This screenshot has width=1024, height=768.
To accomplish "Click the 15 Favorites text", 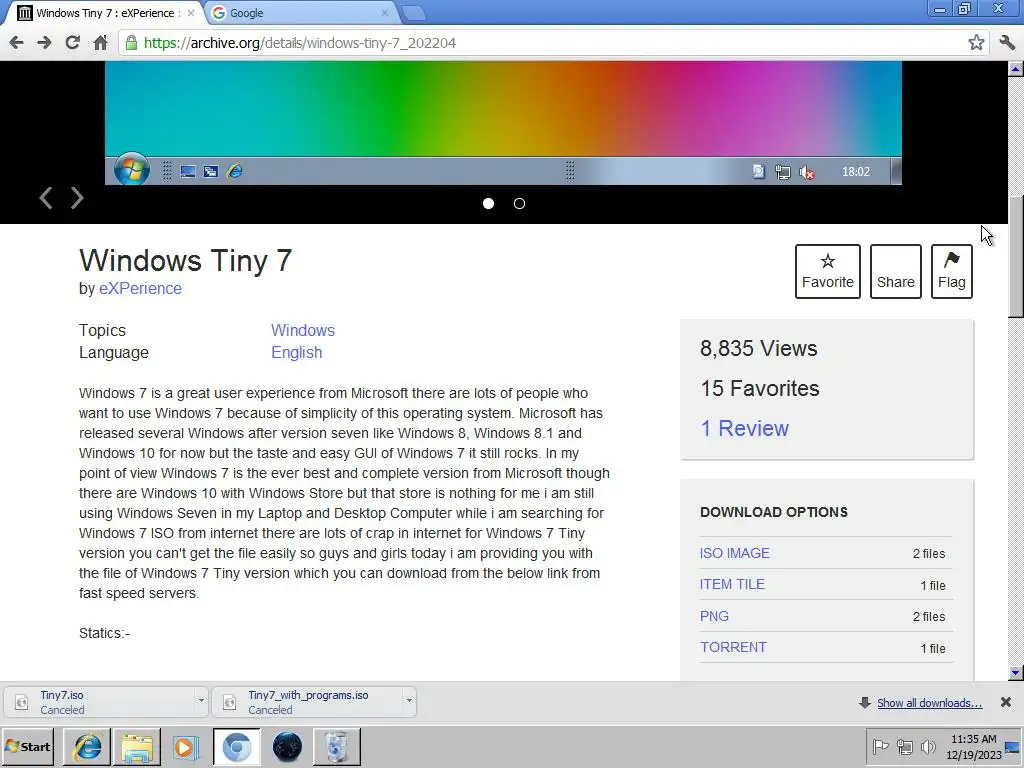I will 760,389.
